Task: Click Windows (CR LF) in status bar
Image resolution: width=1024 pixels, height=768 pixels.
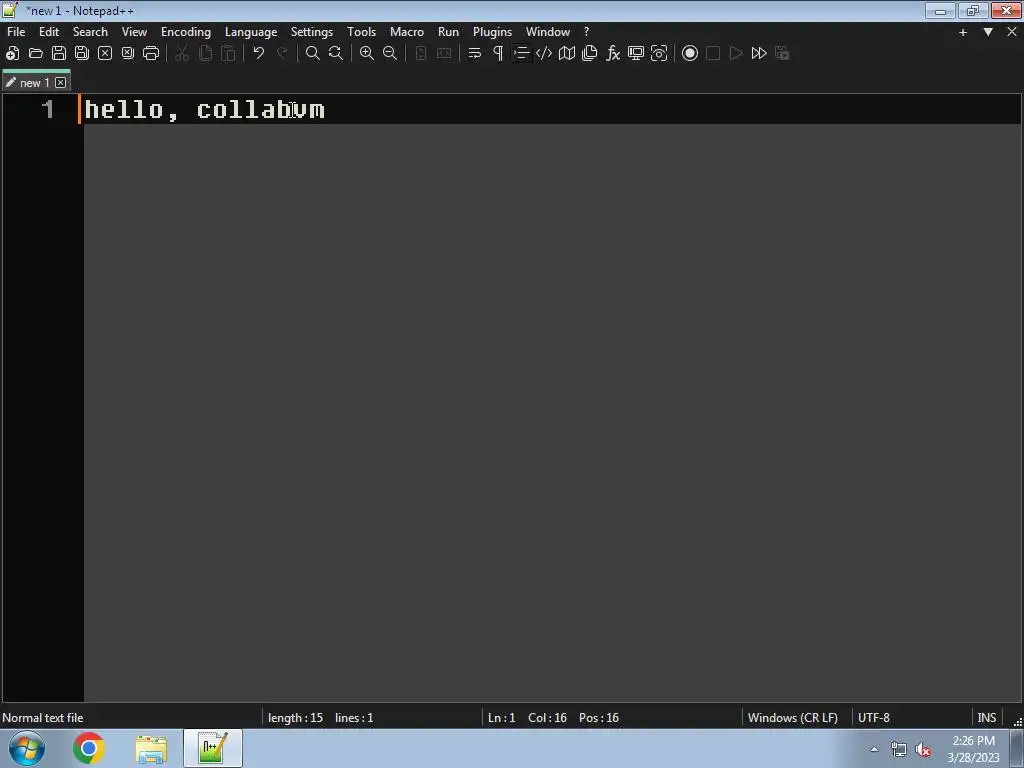Action: (792, 718)
